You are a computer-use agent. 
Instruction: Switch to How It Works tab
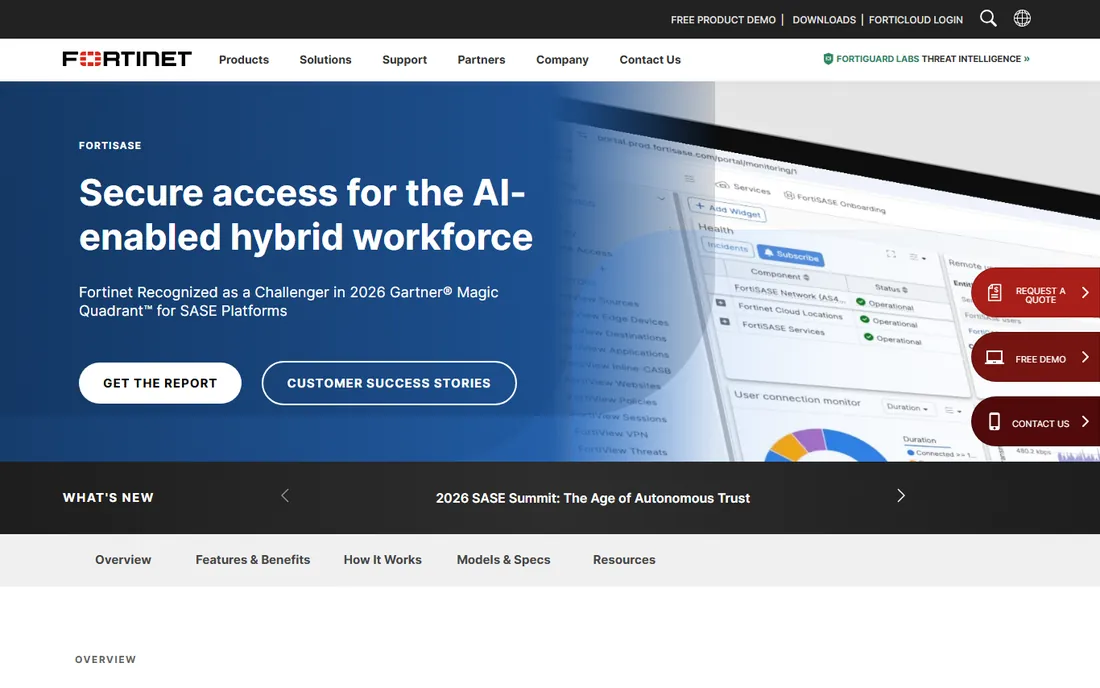tap(382, 560)
